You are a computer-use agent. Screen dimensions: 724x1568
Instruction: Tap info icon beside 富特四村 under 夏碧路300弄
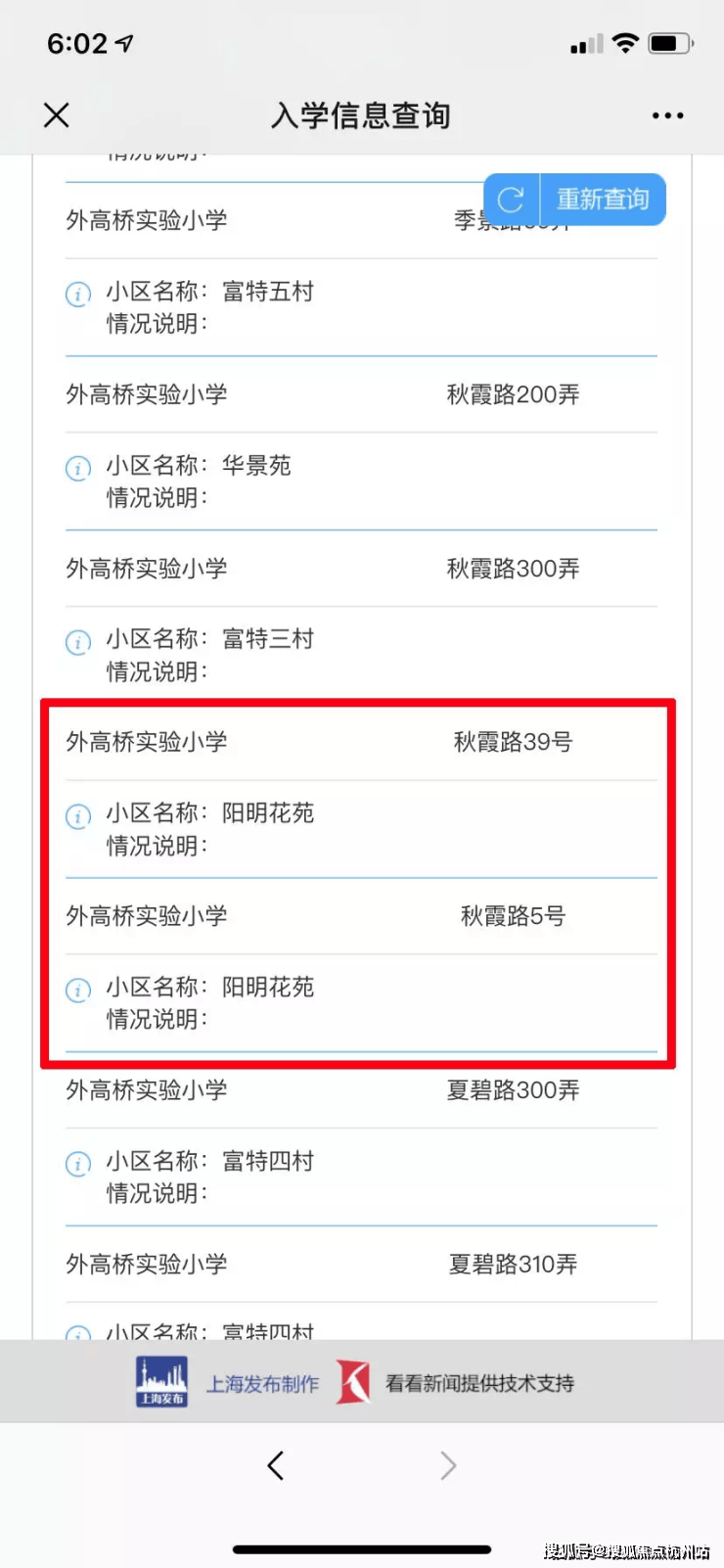pyautogui.click(x=77, y=1164)
